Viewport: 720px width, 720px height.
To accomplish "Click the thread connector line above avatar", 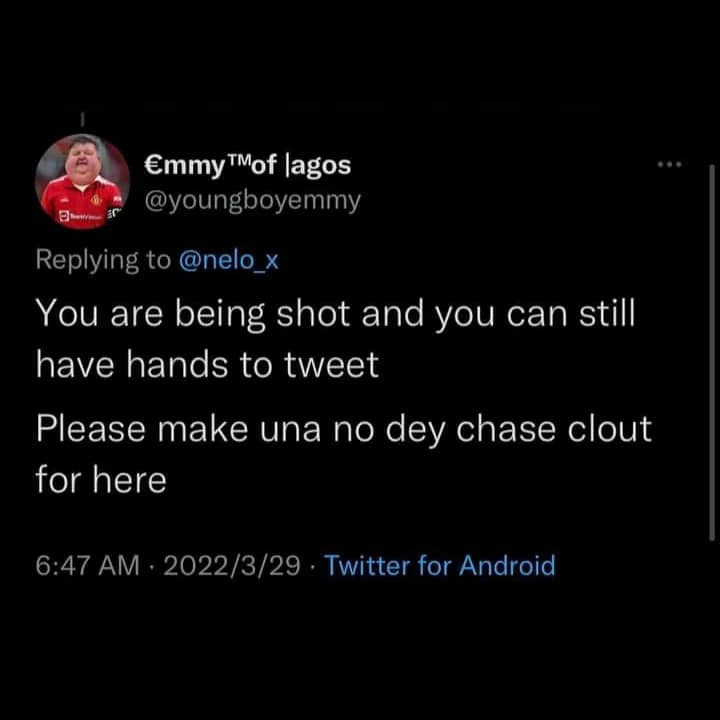I will pyautogui.click(x=83, y=117).
